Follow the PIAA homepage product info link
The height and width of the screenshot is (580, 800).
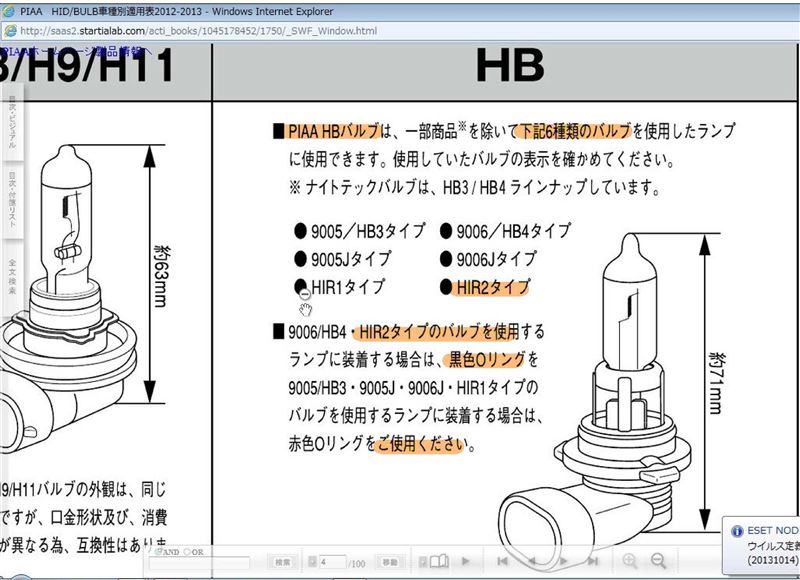tap(76, 51)
